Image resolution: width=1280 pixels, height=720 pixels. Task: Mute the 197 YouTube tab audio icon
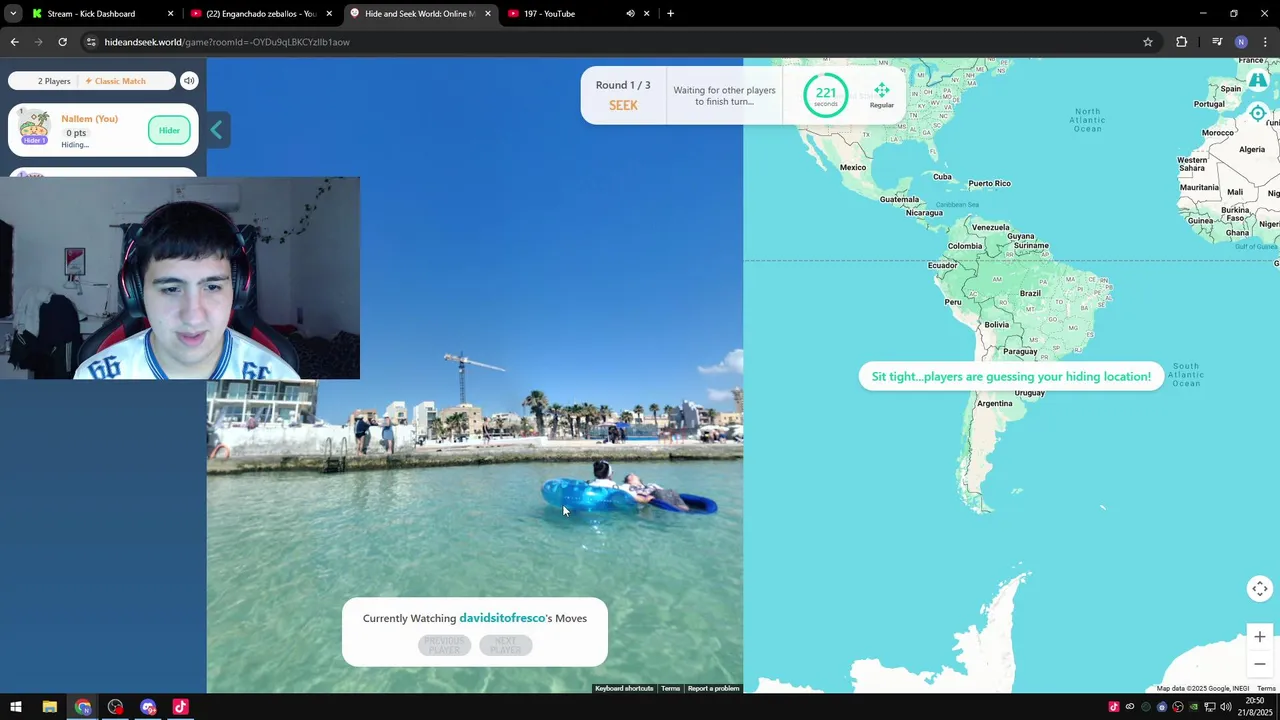pos(630,14)
